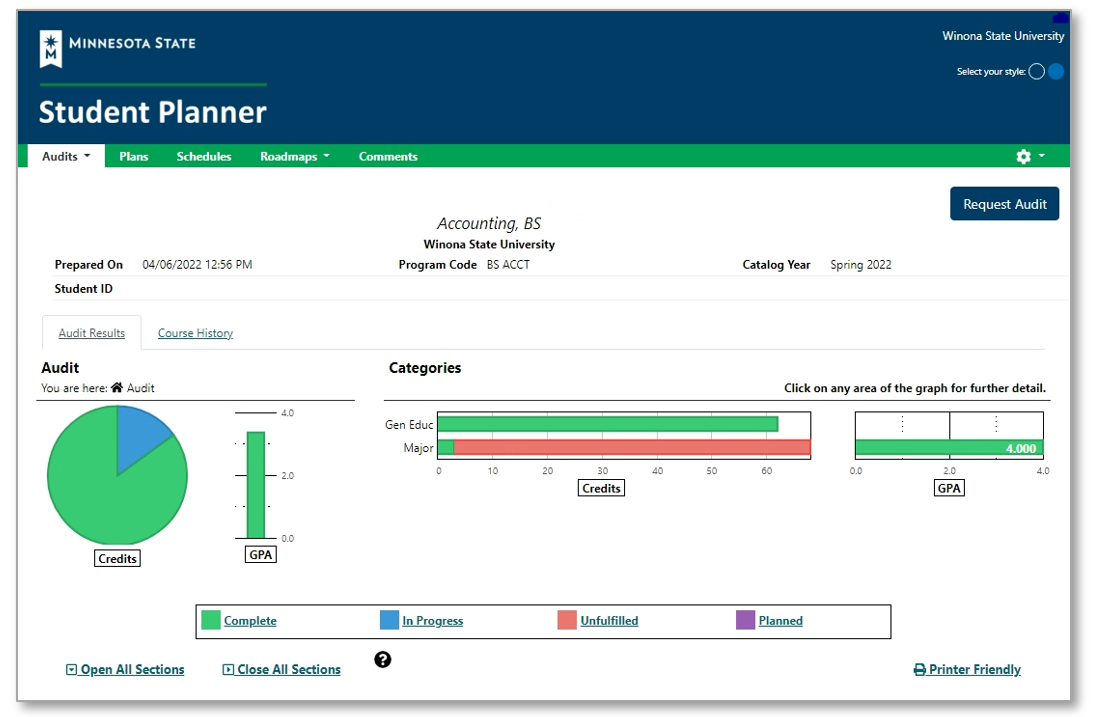
Task: Open the Audits dropdown menu
Action: 66,156
